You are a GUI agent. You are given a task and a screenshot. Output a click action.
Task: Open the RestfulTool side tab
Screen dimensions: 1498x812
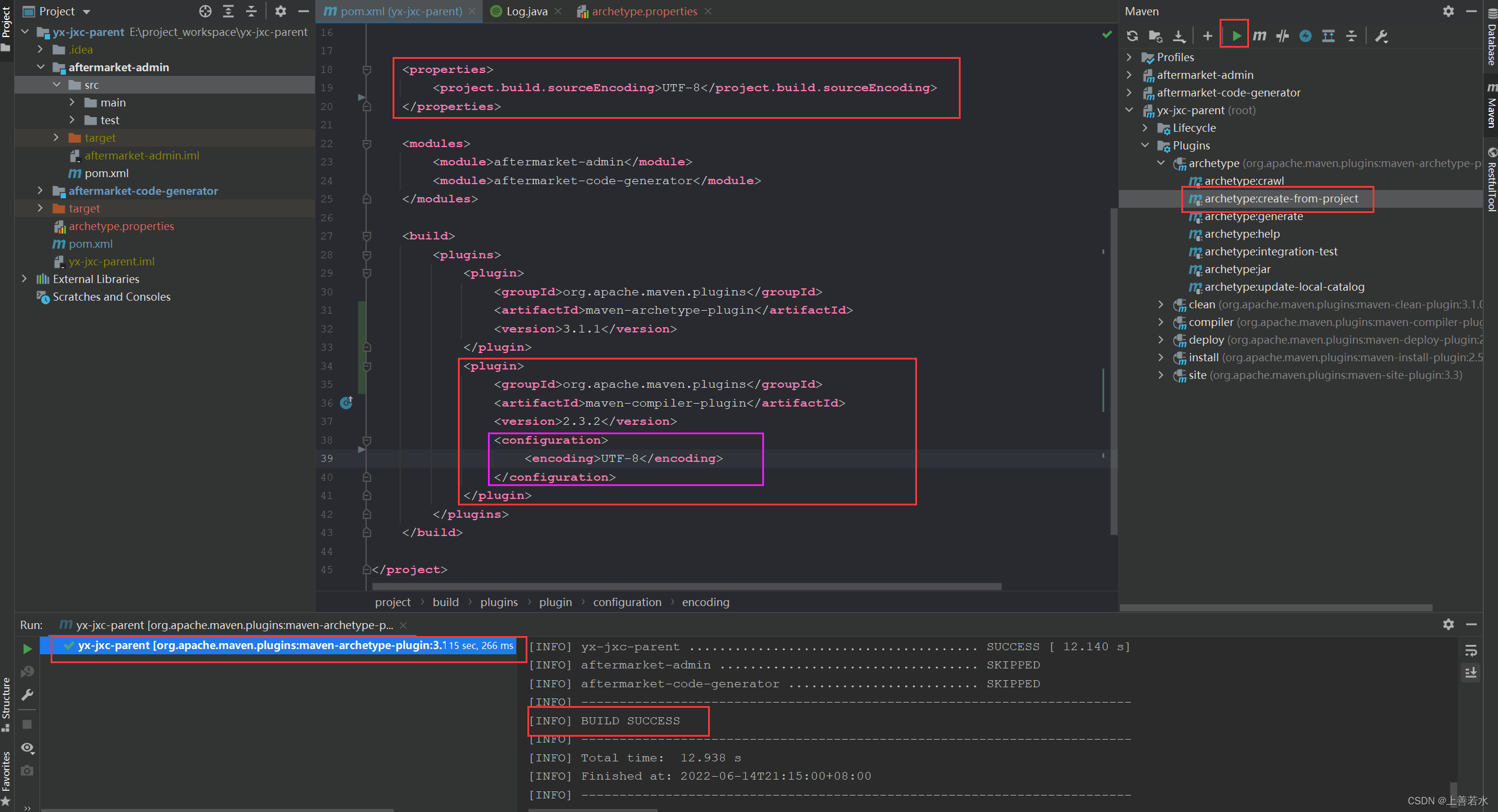(1491, 179)
